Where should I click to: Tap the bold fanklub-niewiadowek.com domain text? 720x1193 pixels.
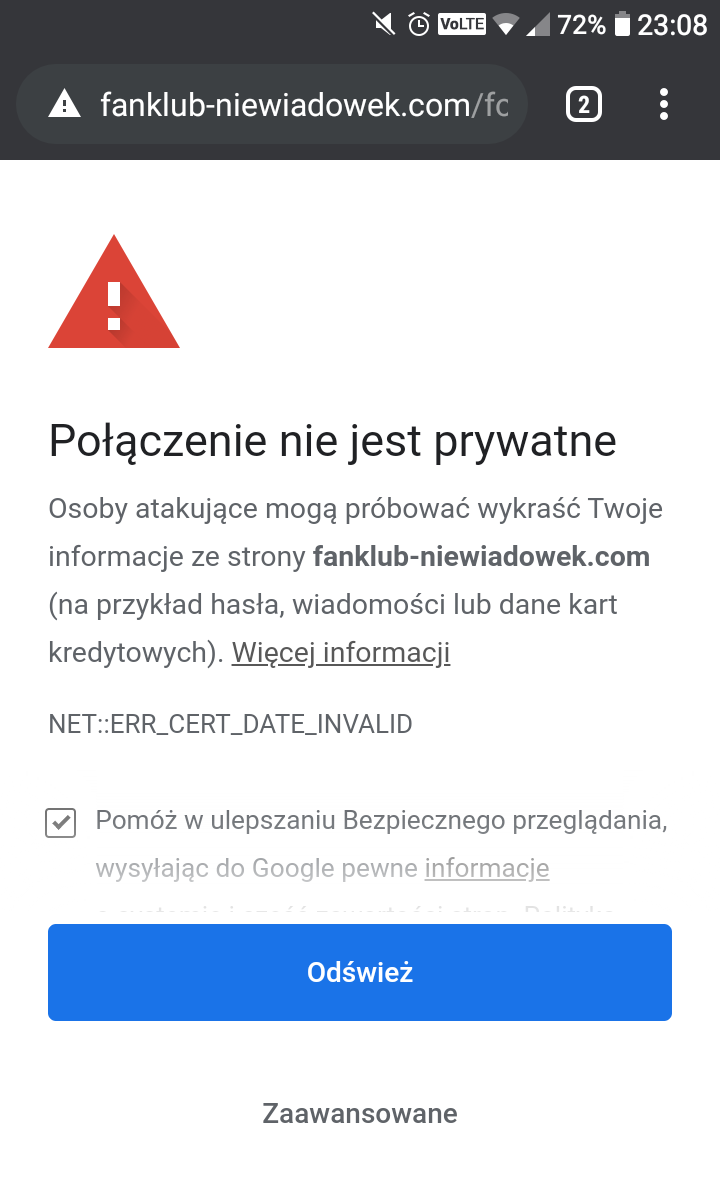tap(481, 557)
